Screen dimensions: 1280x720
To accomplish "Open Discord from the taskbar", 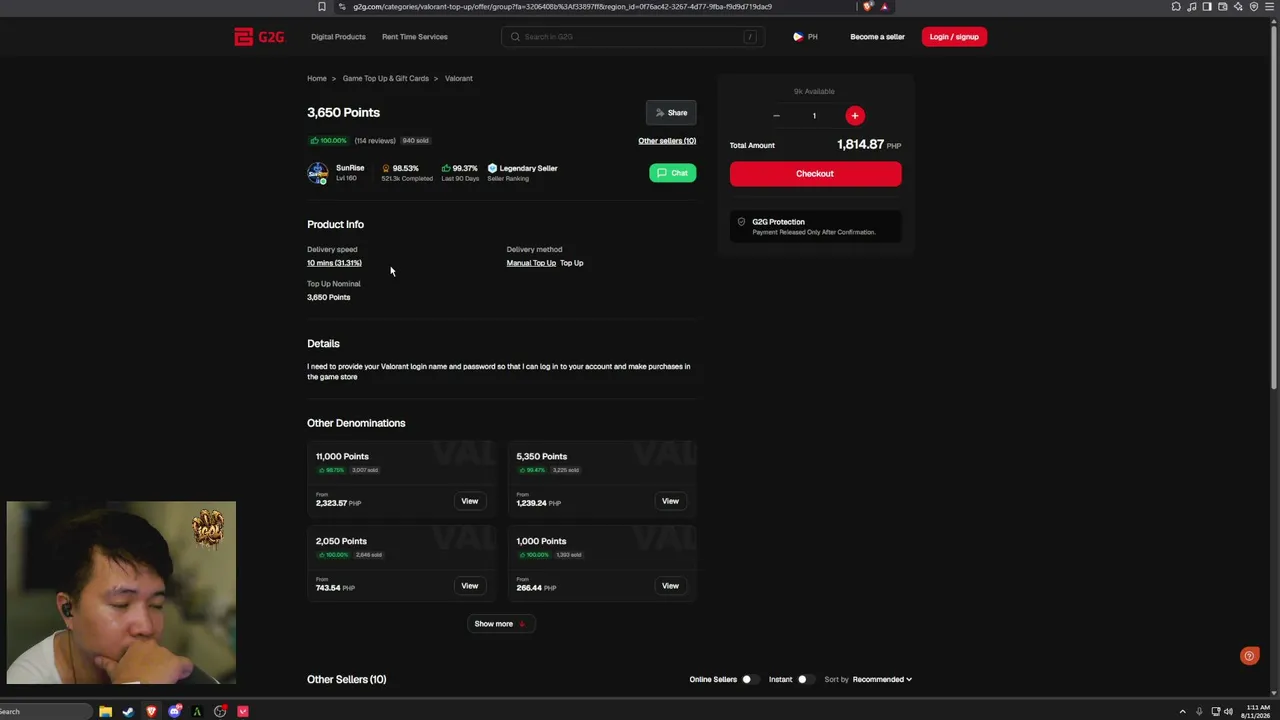I will click(175, 712).
